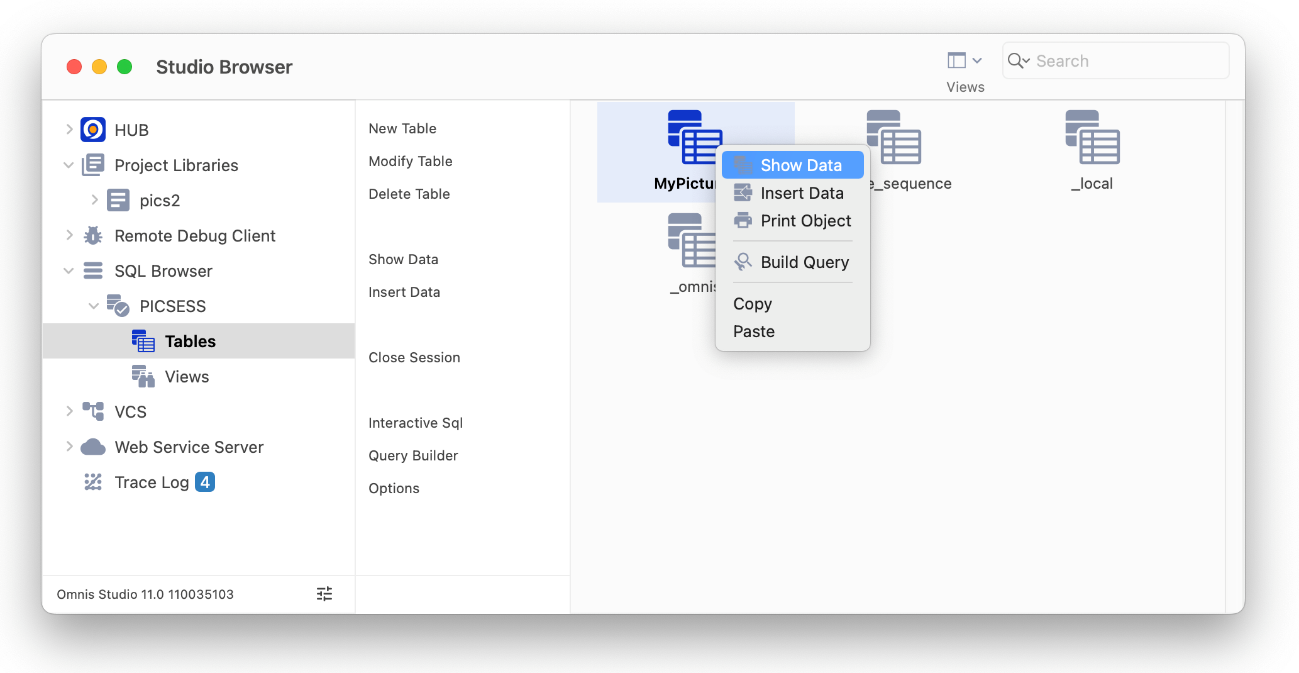
Task: Click the PICSESS session icon
Action: [118, 306]
